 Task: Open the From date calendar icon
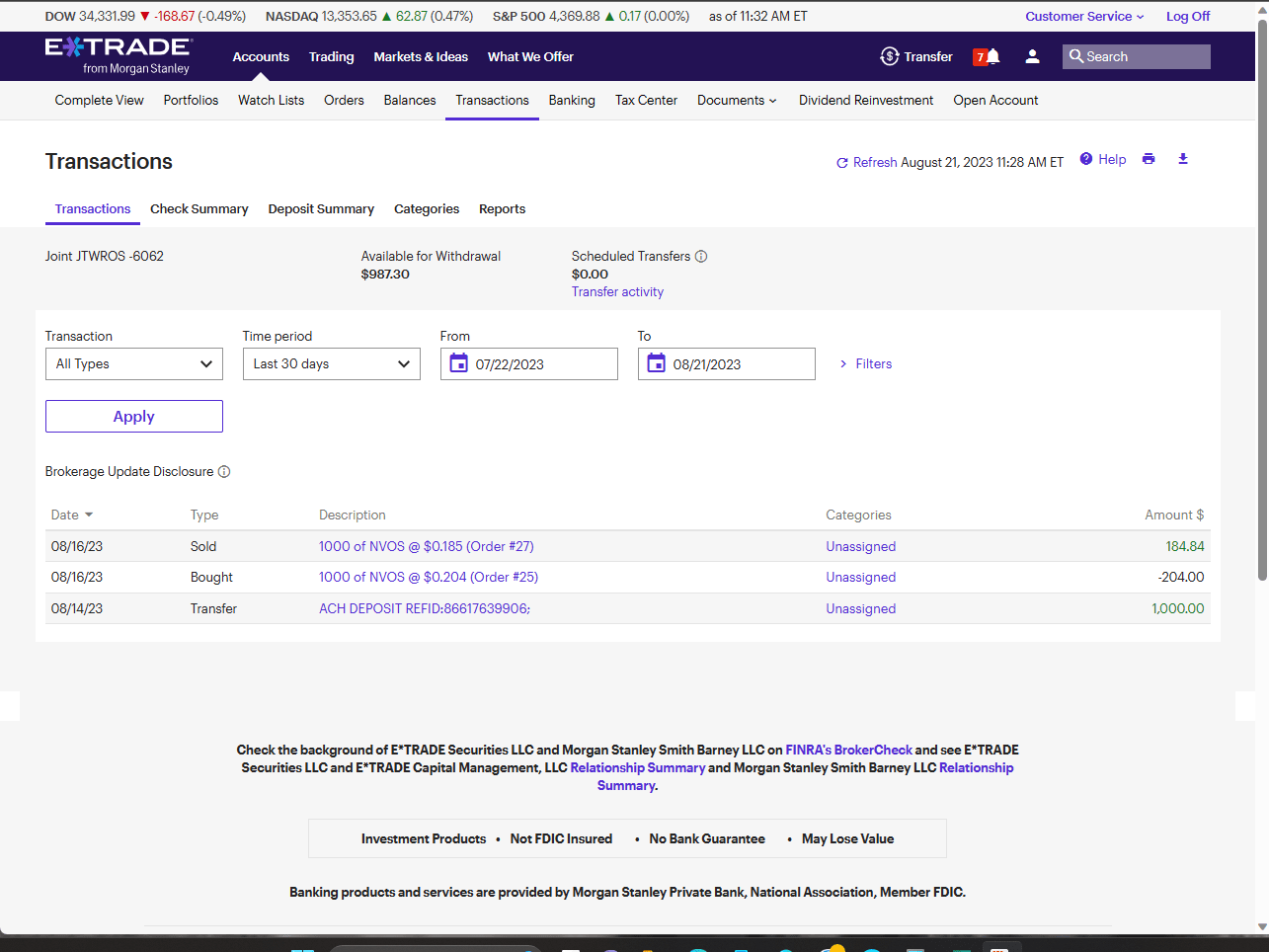click(x=458, y=363)
